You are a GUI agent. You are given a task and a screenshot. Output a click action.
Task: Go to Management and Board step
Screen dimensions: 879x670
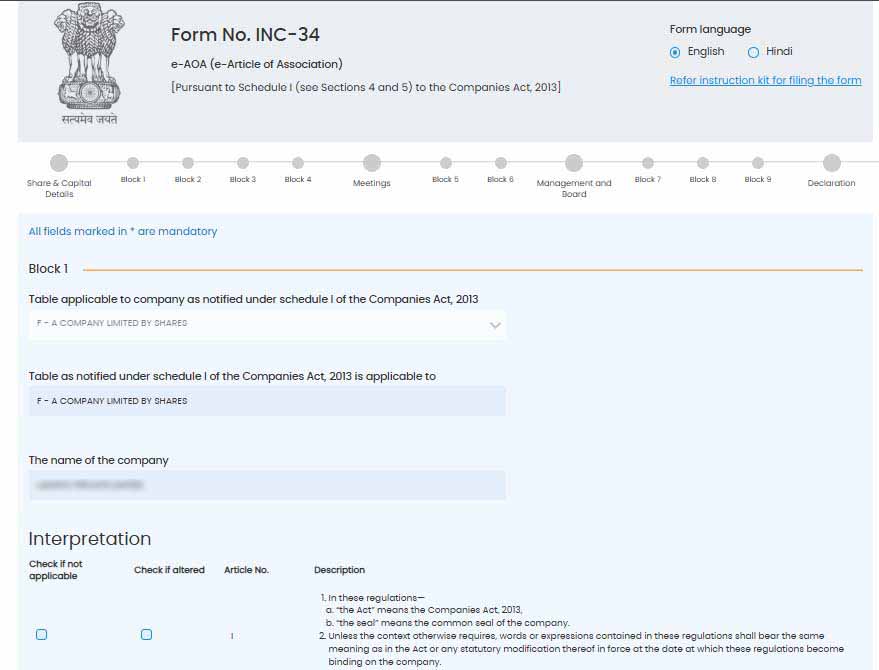(x=574, y=163)
